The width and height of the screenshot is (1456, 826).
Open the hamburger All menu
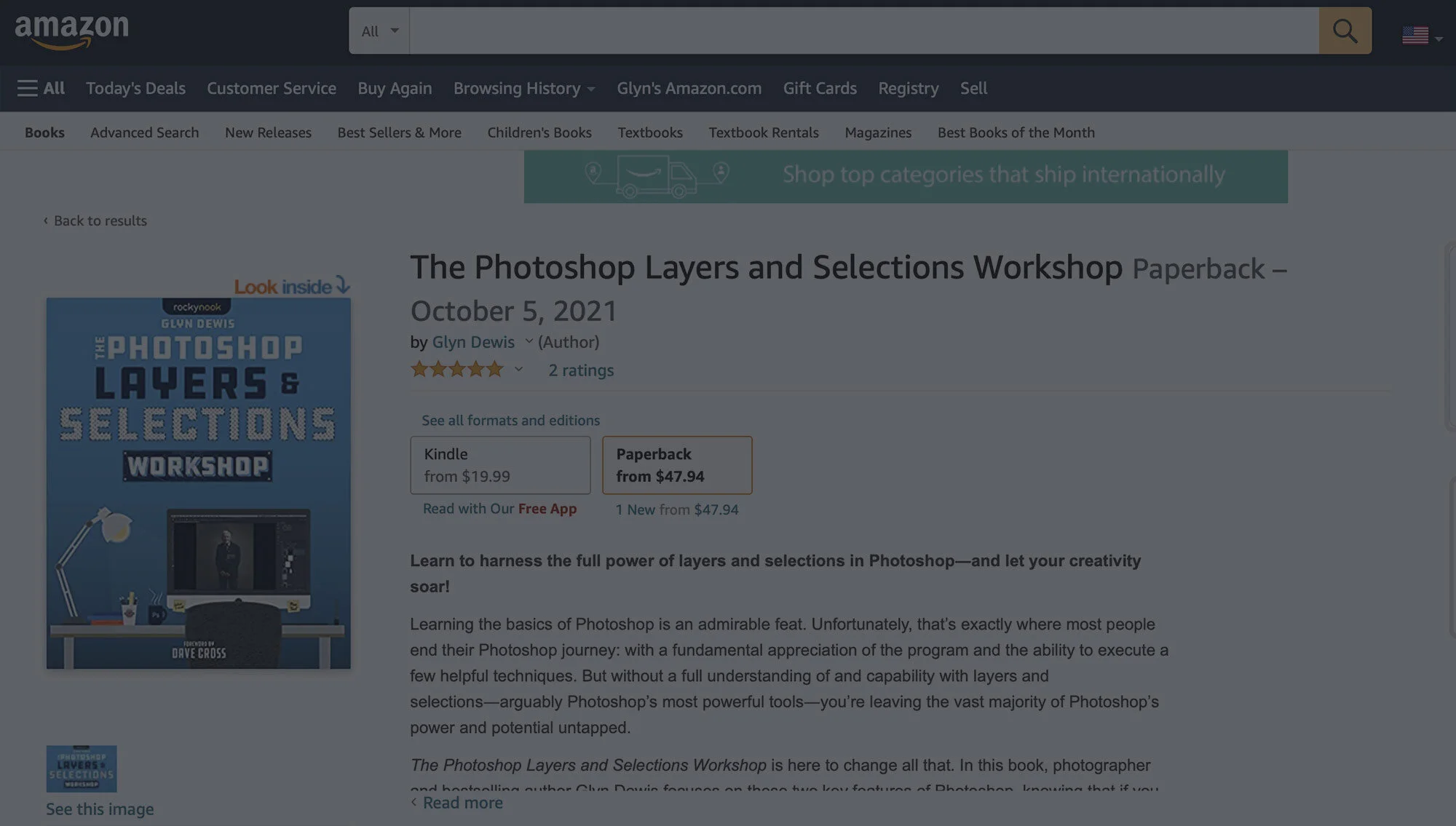(41, 88)
